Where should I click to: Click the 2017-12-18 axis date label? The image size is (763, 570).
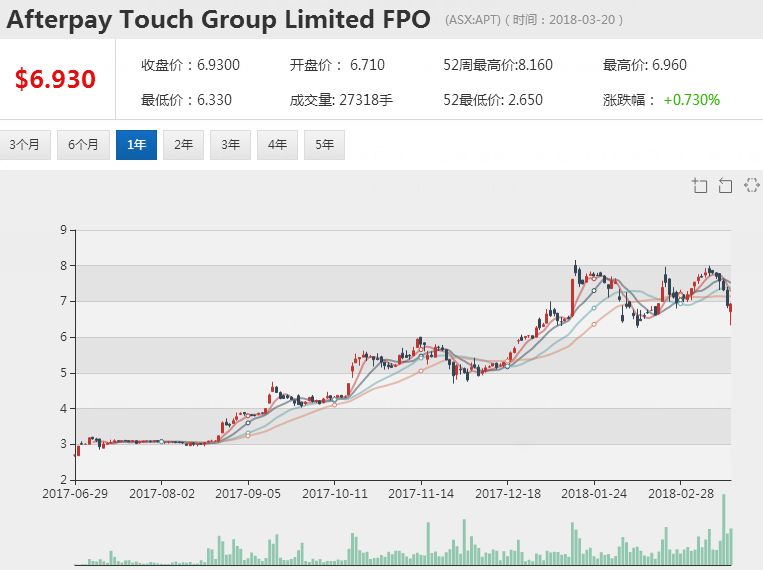pyautogui.click(x=508, y=494)
